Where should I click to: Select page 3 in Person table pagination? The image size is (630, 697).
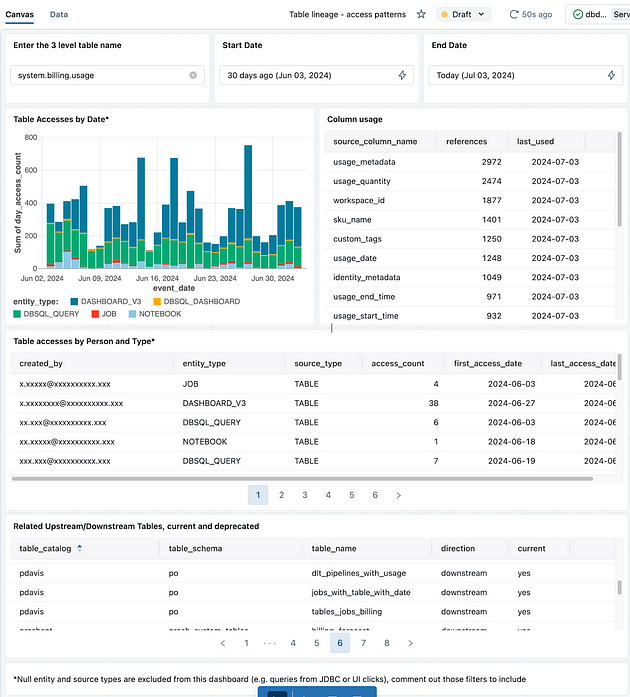coord(305,495)
